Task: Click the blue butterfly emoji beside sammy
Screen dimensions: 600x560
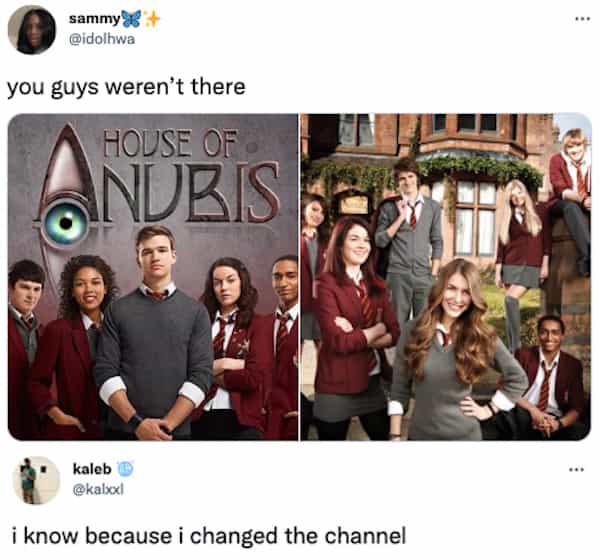Action: coord(131,19)
